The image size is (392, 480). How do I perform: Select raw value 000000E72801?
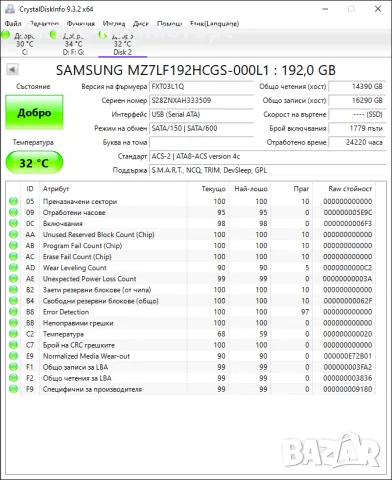click(348, 356)
